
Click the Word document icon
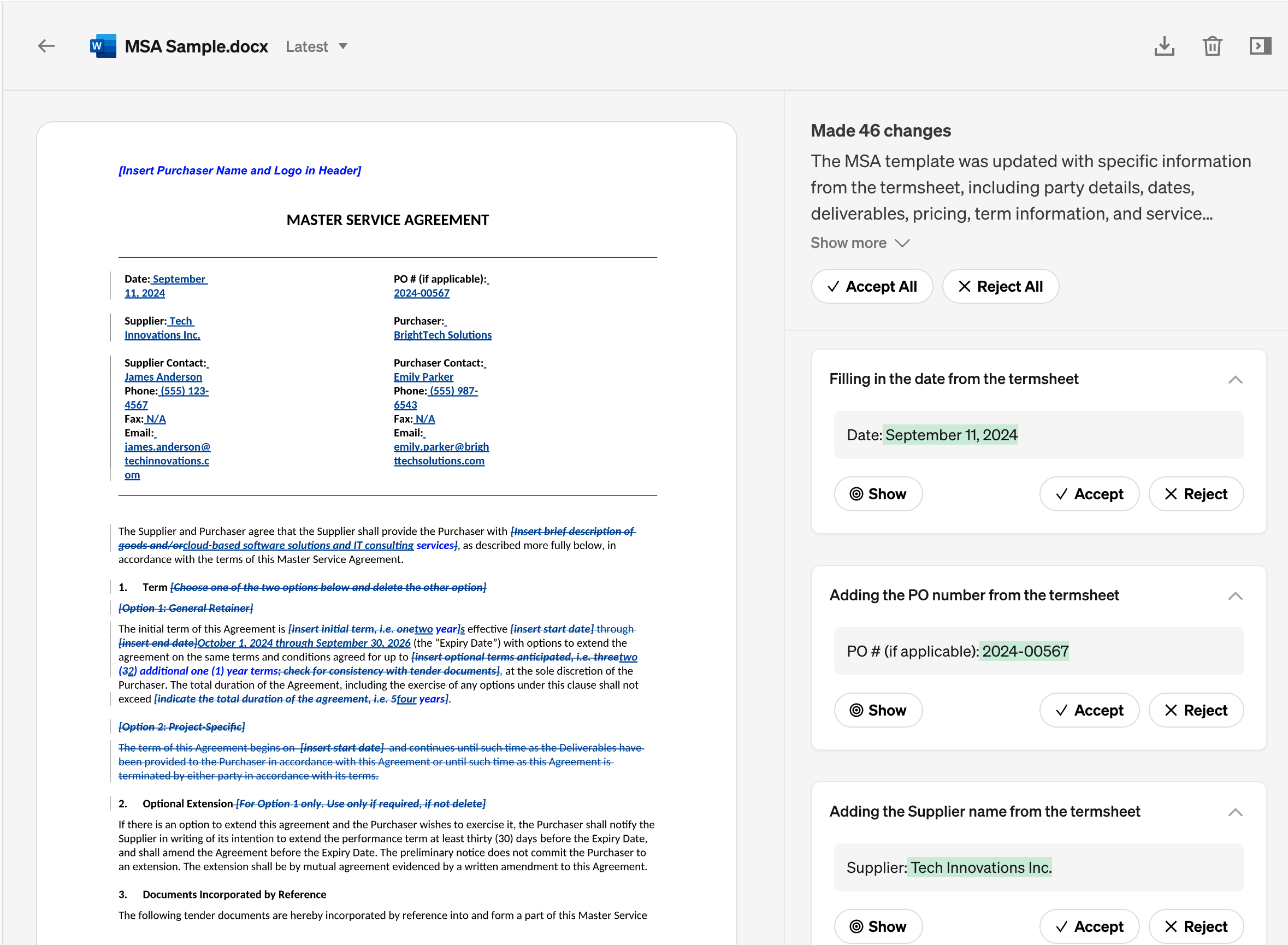(103, 46)
